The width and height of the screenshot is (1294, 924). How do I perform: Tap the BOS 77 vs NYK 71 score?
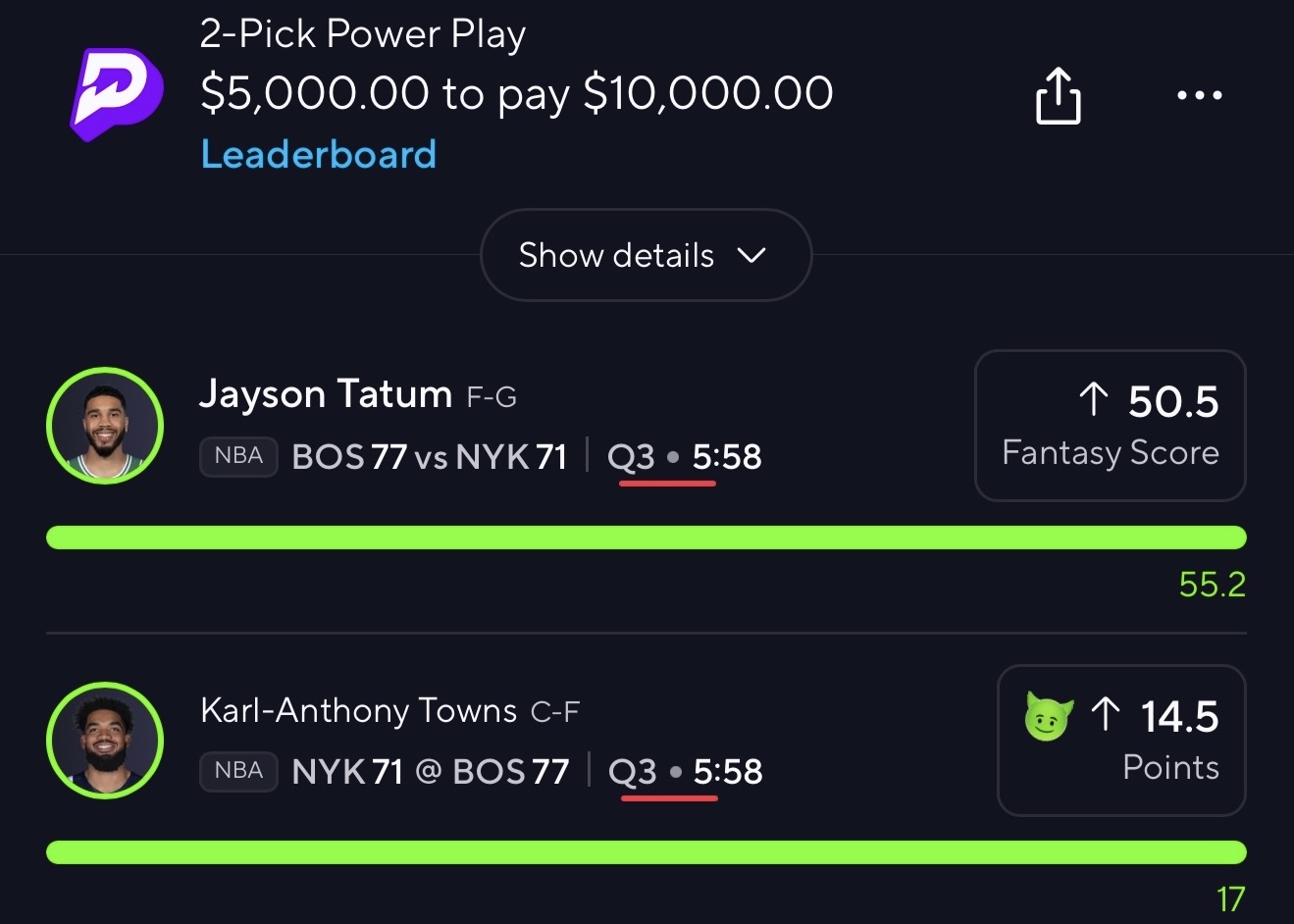(430, 457)
